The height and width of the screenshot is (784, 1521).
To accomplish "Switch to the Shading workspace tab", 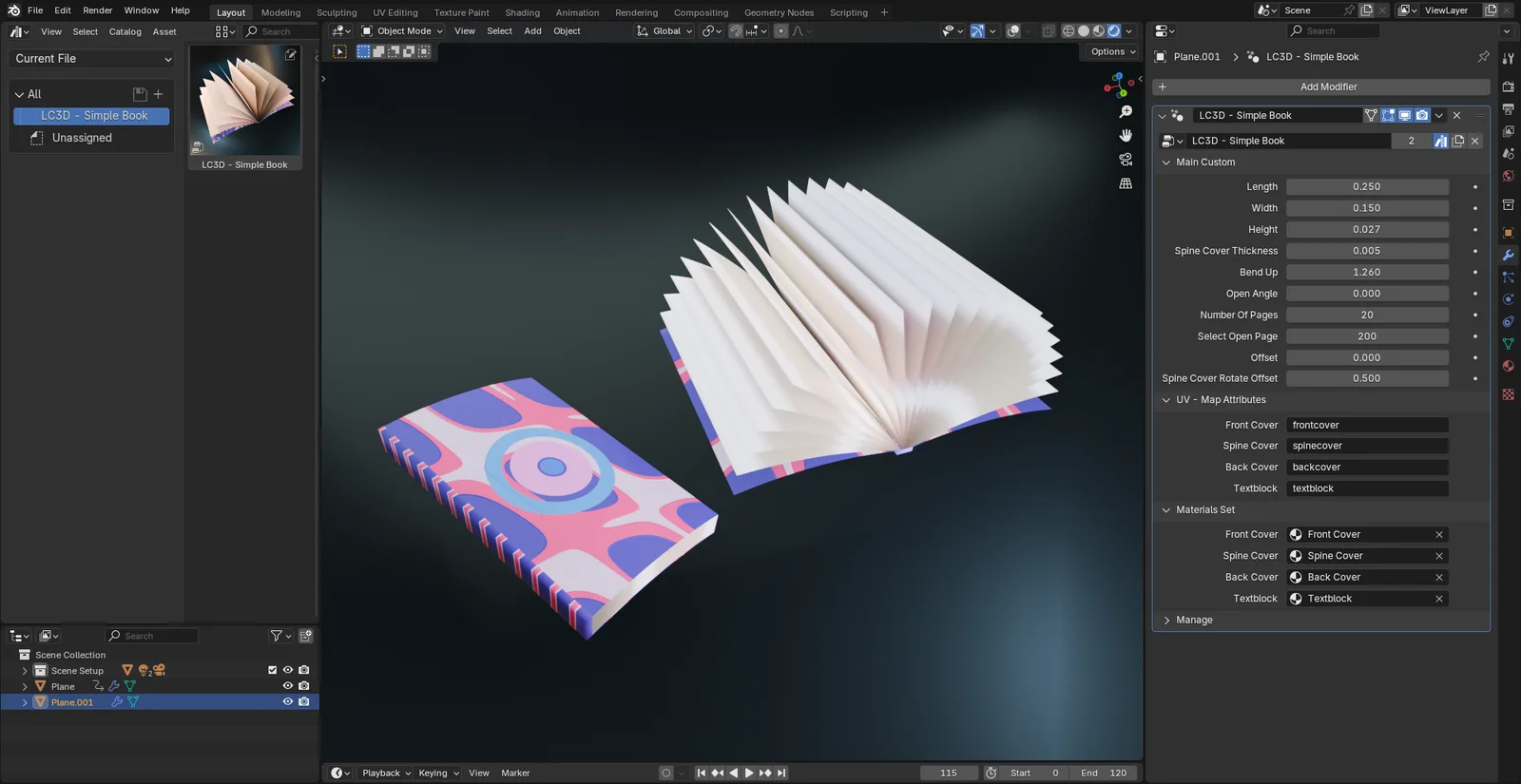I will (522, 12).
